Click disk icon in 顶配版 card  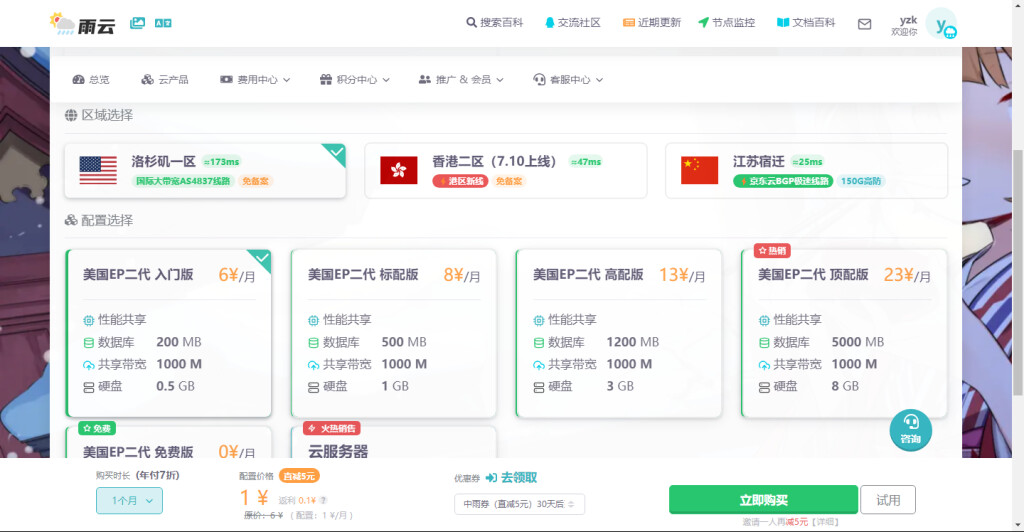click(x=764, y=387)
